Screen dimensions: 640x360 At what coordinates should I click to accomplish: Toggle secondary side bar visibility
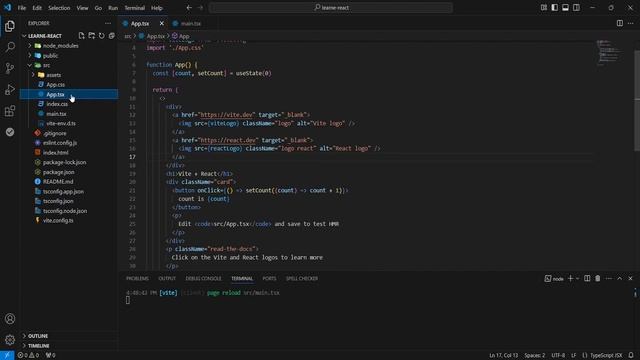pos(576,8)
